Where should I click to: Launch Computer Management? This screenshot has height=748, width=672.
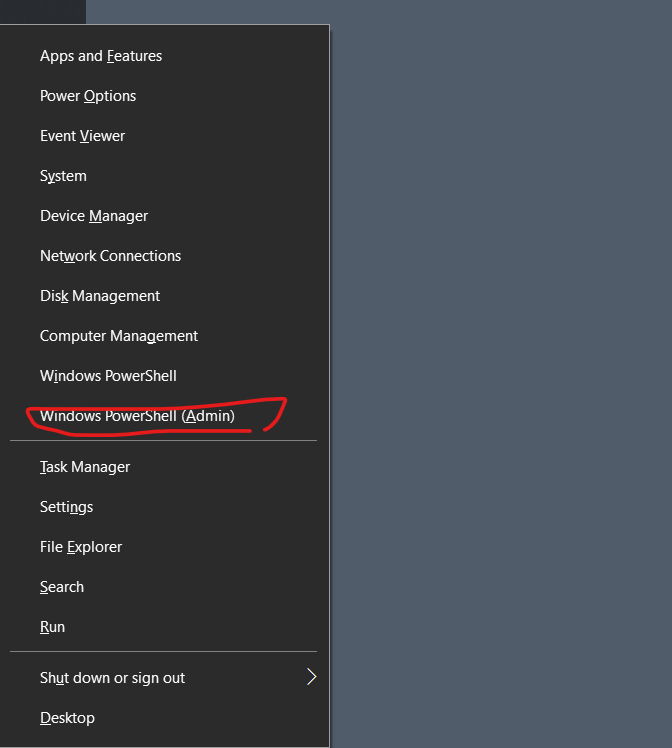[x=119, y=336]
